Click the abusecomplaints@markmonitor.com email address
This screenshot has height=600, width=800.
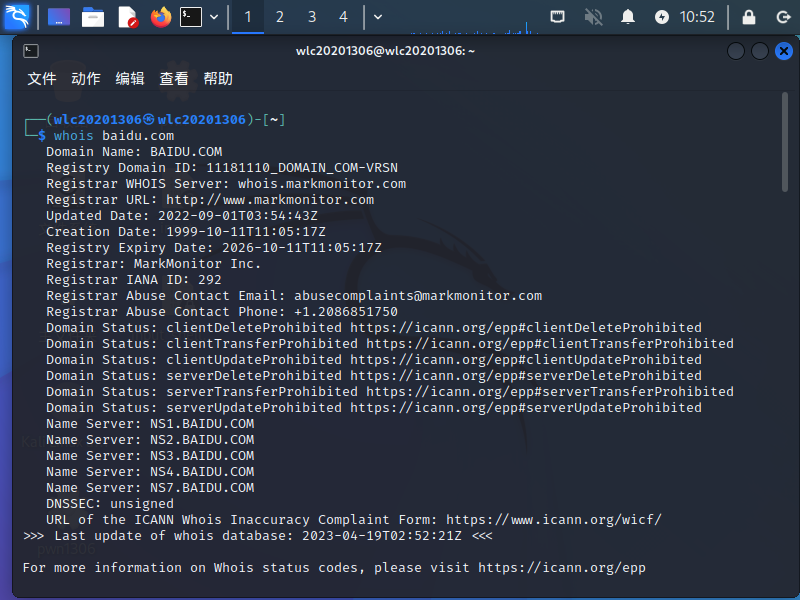(x=418, y=295)
